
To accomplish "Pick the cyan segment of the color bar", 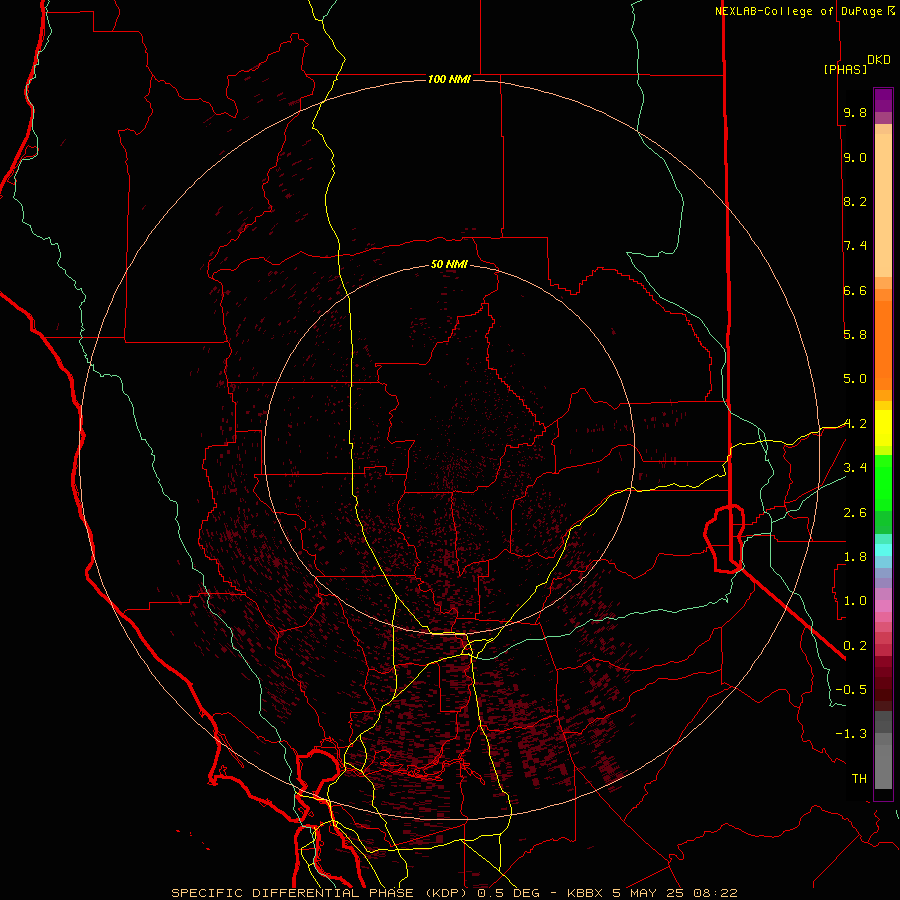I will pos(883,550).
